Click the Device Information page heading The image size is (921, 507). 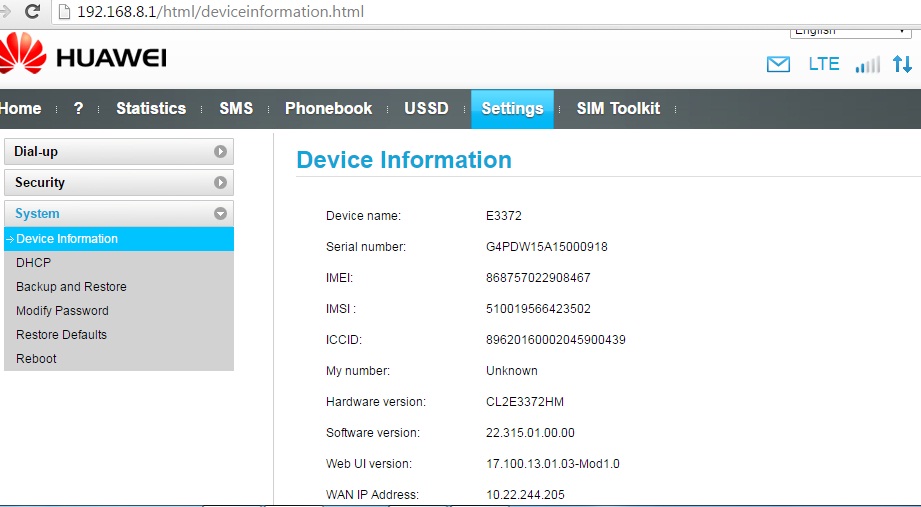[x=404, y=160]
